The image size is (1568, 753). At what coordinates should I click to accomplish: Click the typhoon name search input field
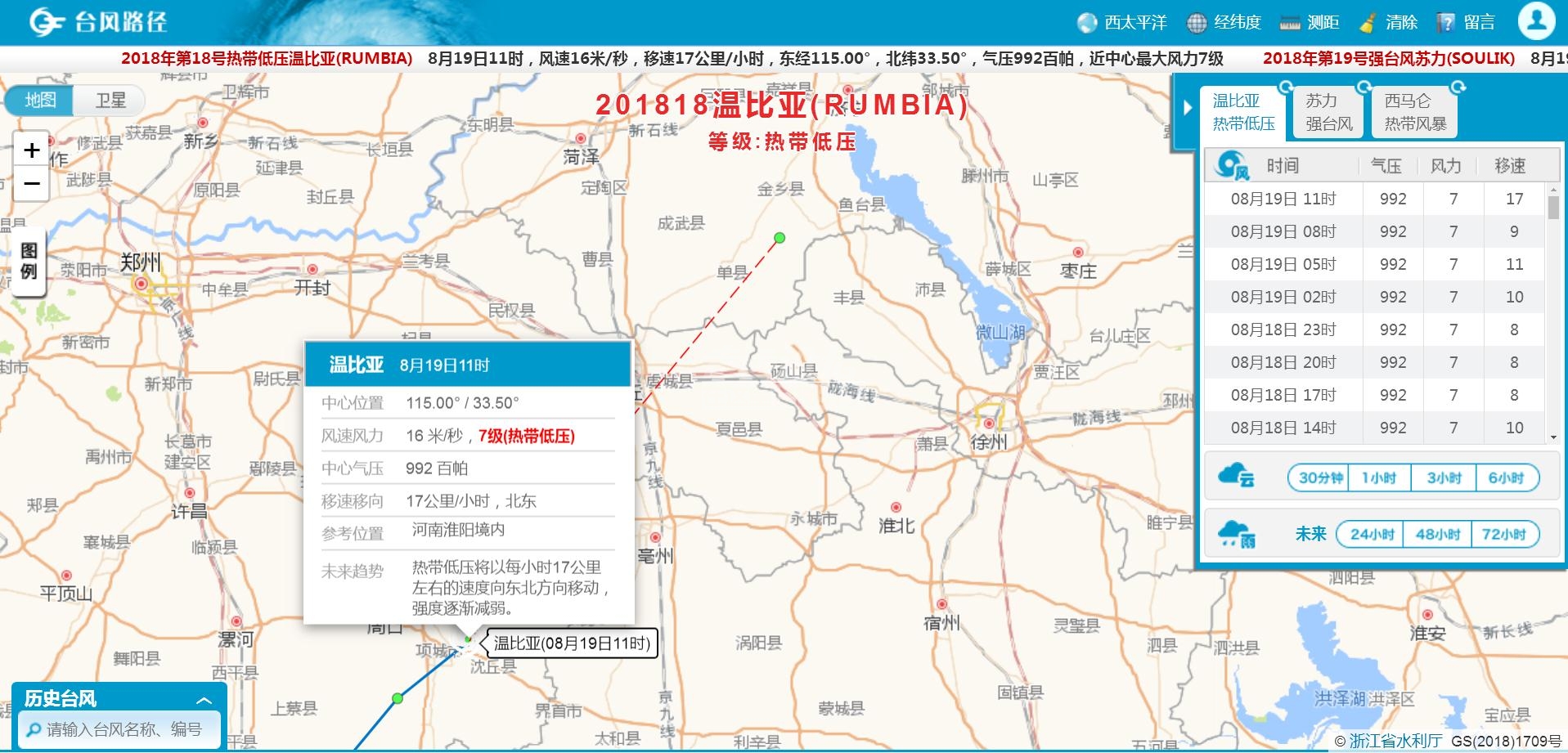coord(119,729)
